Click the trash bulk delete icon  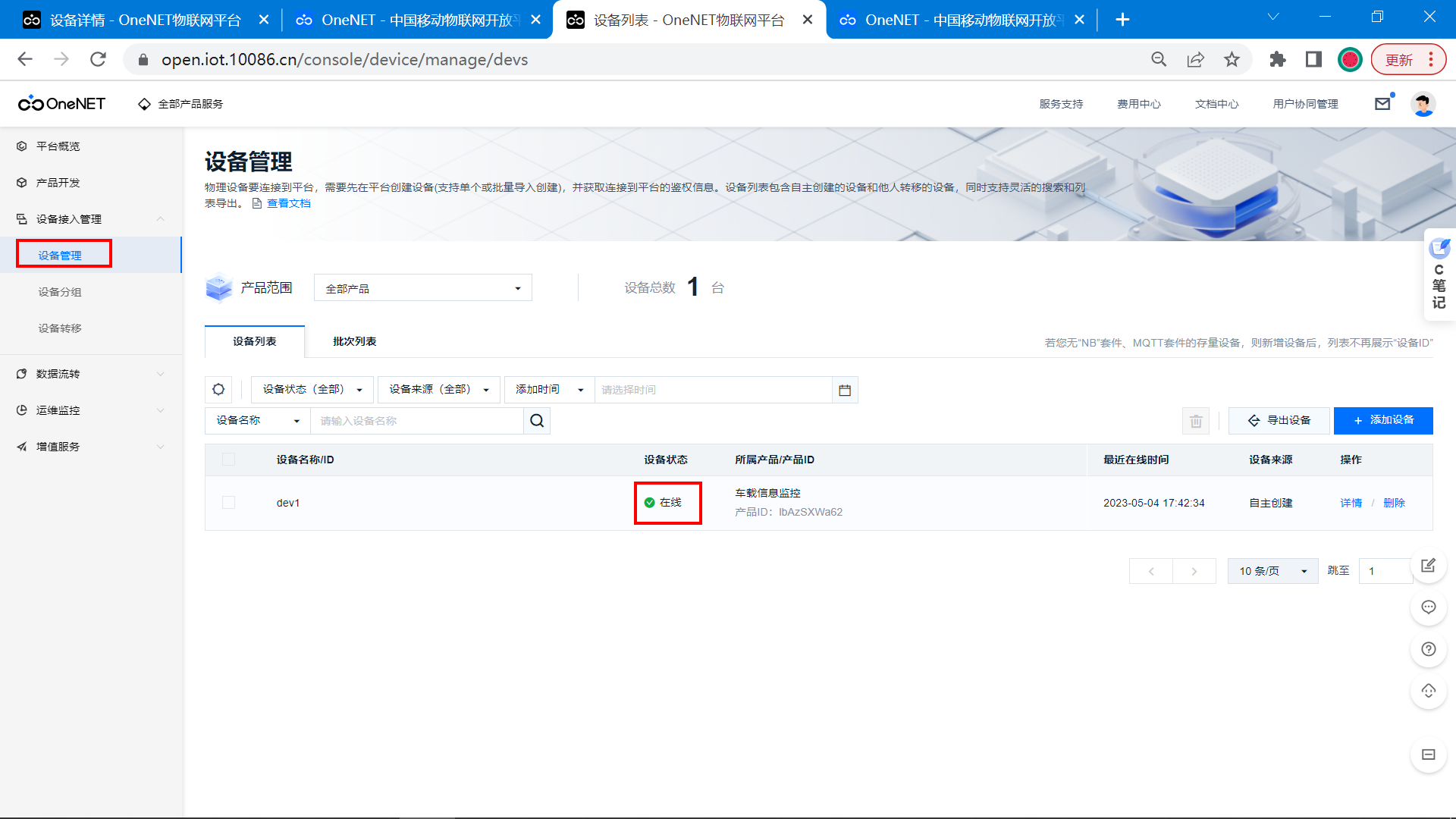pos(1196,421)
